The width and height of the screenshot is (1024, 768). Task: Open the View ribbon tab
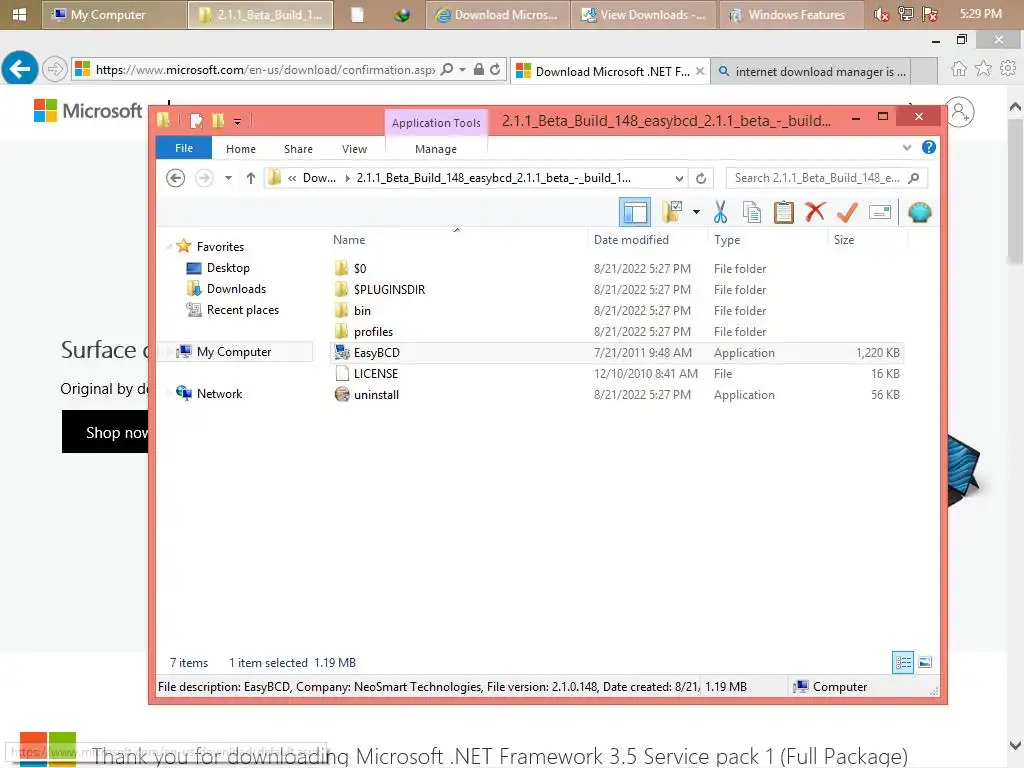point(354,149)
